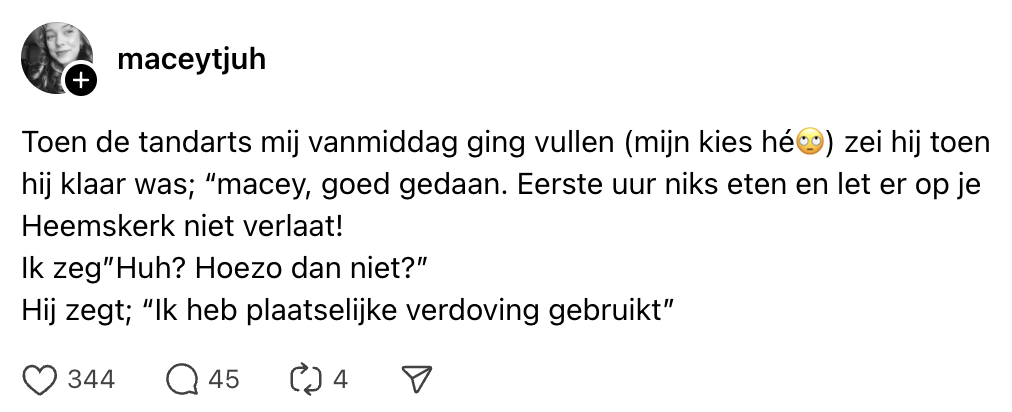The height and width of the screenshot is (412, 1012).
Task: Share the post with the paper plane icon
Action: coord(415,379)
